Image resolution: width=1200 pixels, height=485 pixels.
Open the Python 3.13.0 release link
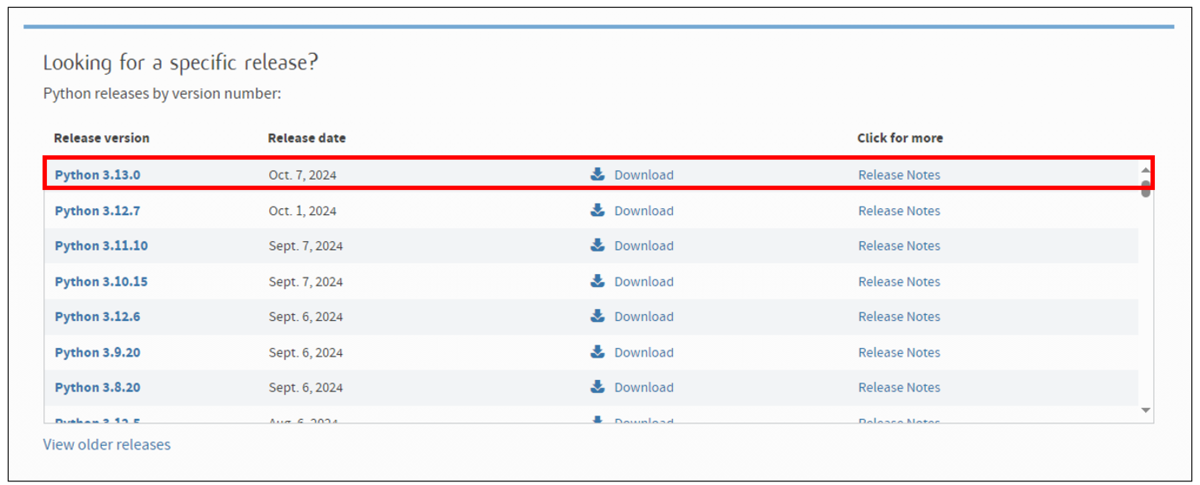98,175
